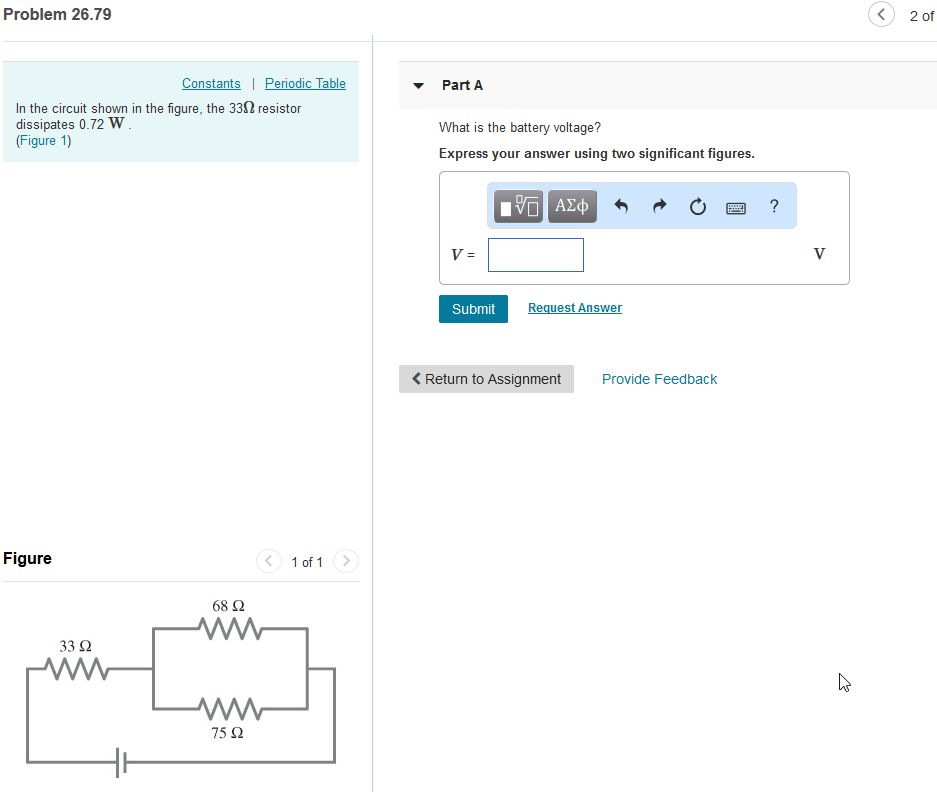This screenshot has height=792, width=937.
Task: Open the on-screen keyboard icon
Action: point(736,206)
